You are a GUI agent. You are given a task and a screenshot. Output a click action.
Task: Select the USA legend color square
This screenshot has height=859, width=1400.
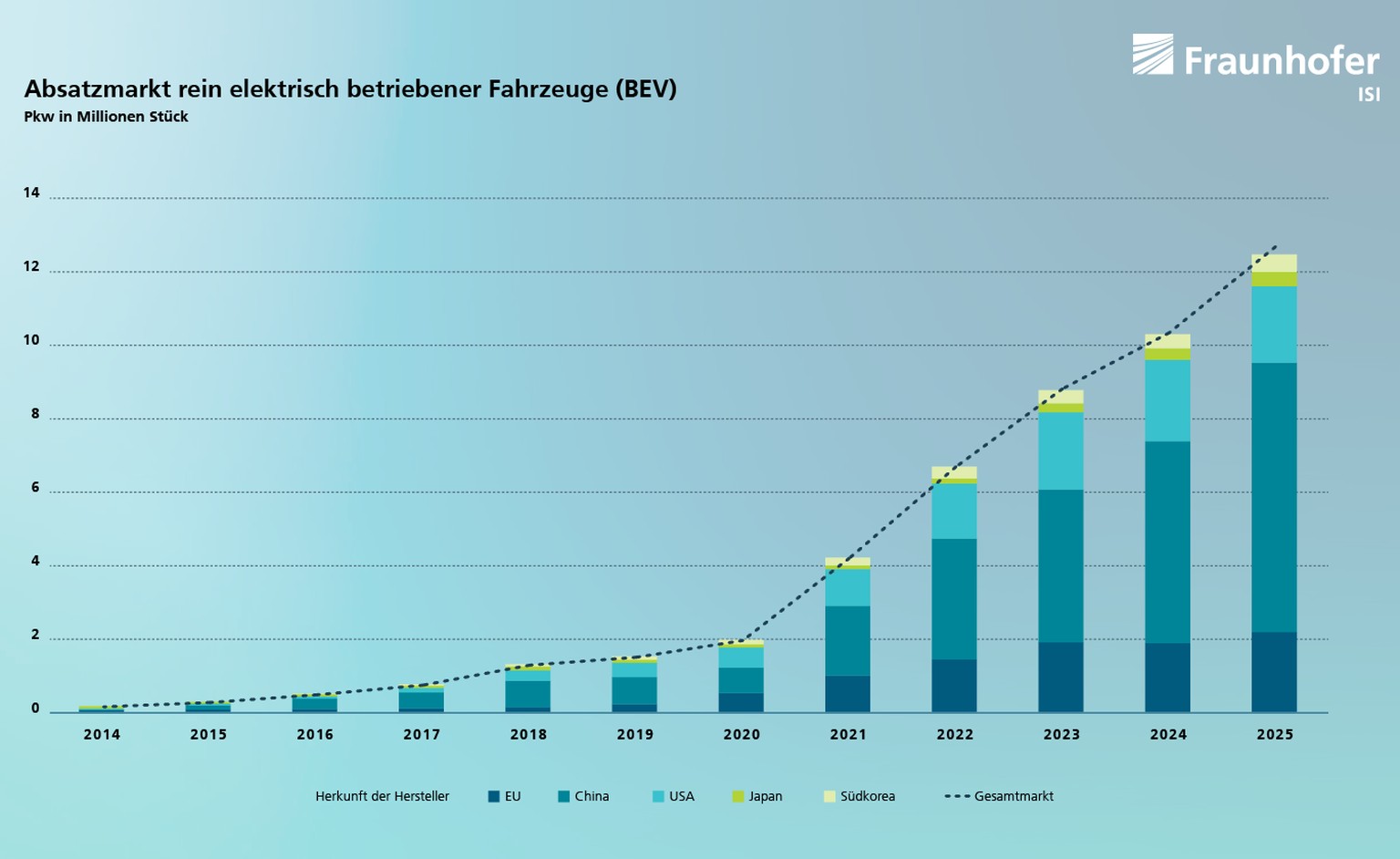coord(658,796)
